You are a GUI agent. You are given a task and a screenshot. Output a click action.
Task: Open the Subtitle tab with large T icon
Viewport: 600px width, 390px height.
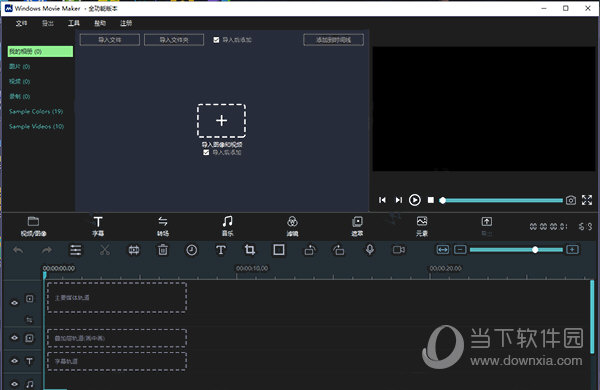[98, 222]
